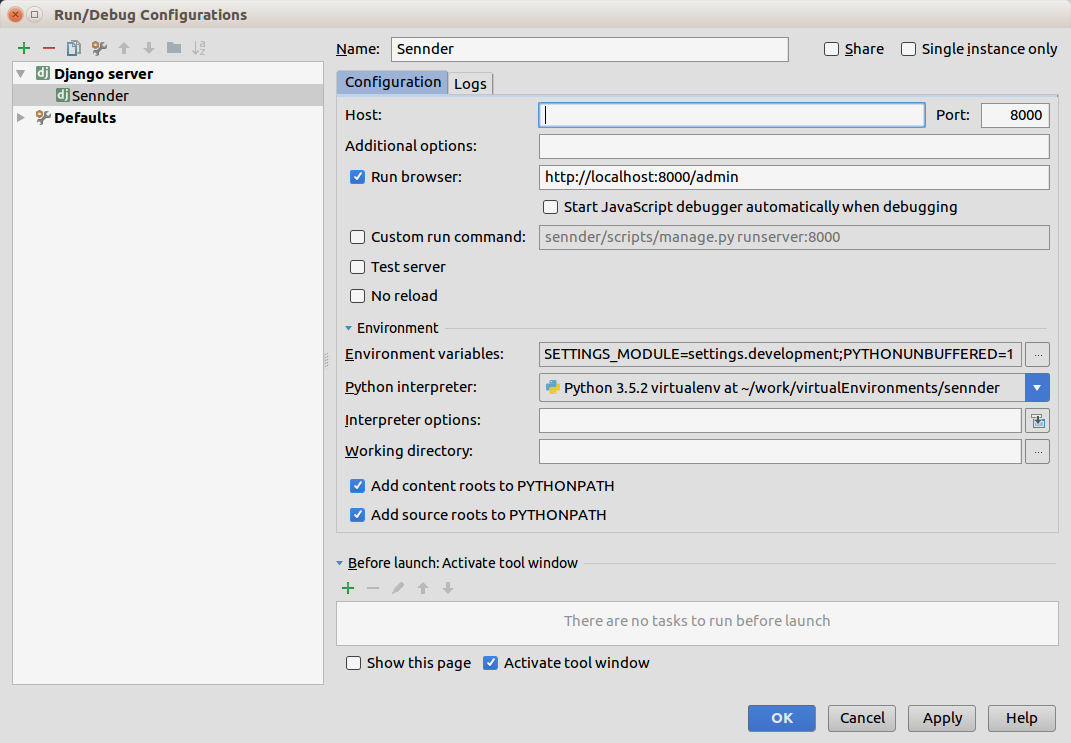The width and height of the screenshot is (1071, 743).
Task: Select the Configuration tab
Action: (x=392, y=82)
